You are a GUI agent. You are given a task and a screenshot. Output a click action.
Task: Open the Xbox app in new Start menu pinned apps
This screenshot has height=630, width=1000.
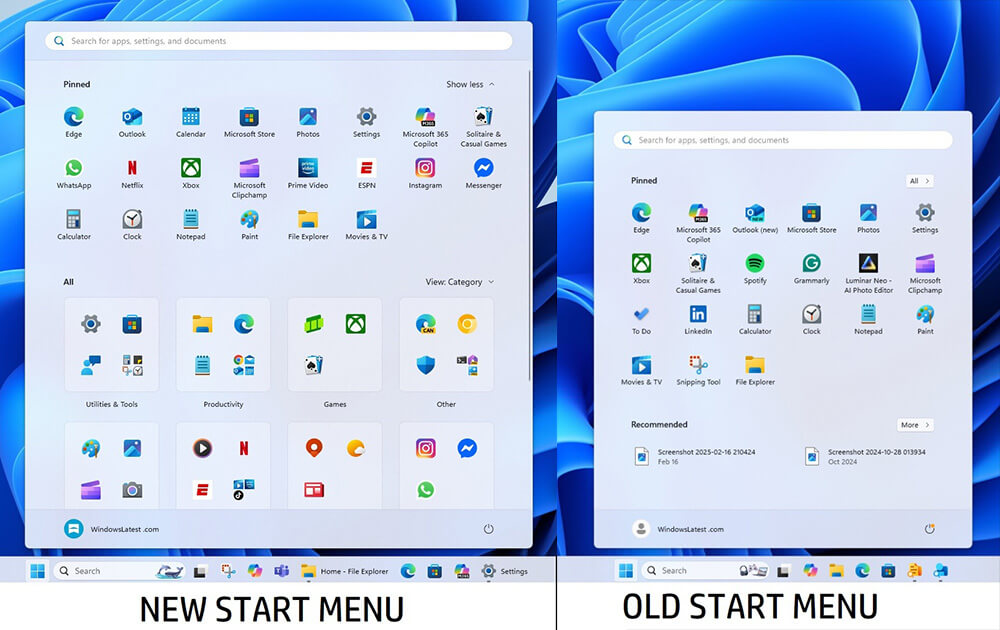point(191,173)
